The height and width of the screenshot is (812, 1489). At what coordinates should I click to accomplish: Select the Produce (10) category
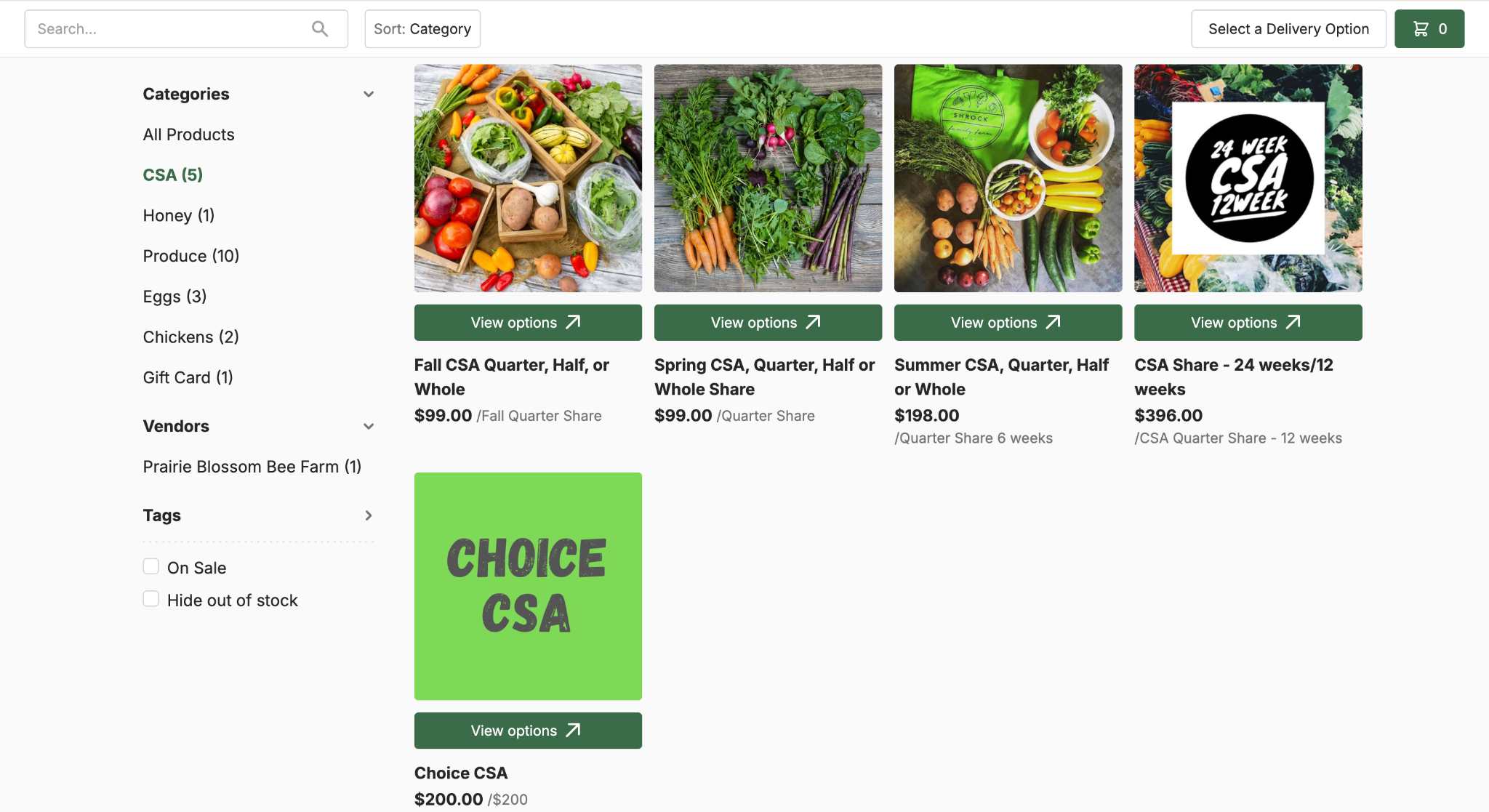pyautogui.click(x=191, y=256)
